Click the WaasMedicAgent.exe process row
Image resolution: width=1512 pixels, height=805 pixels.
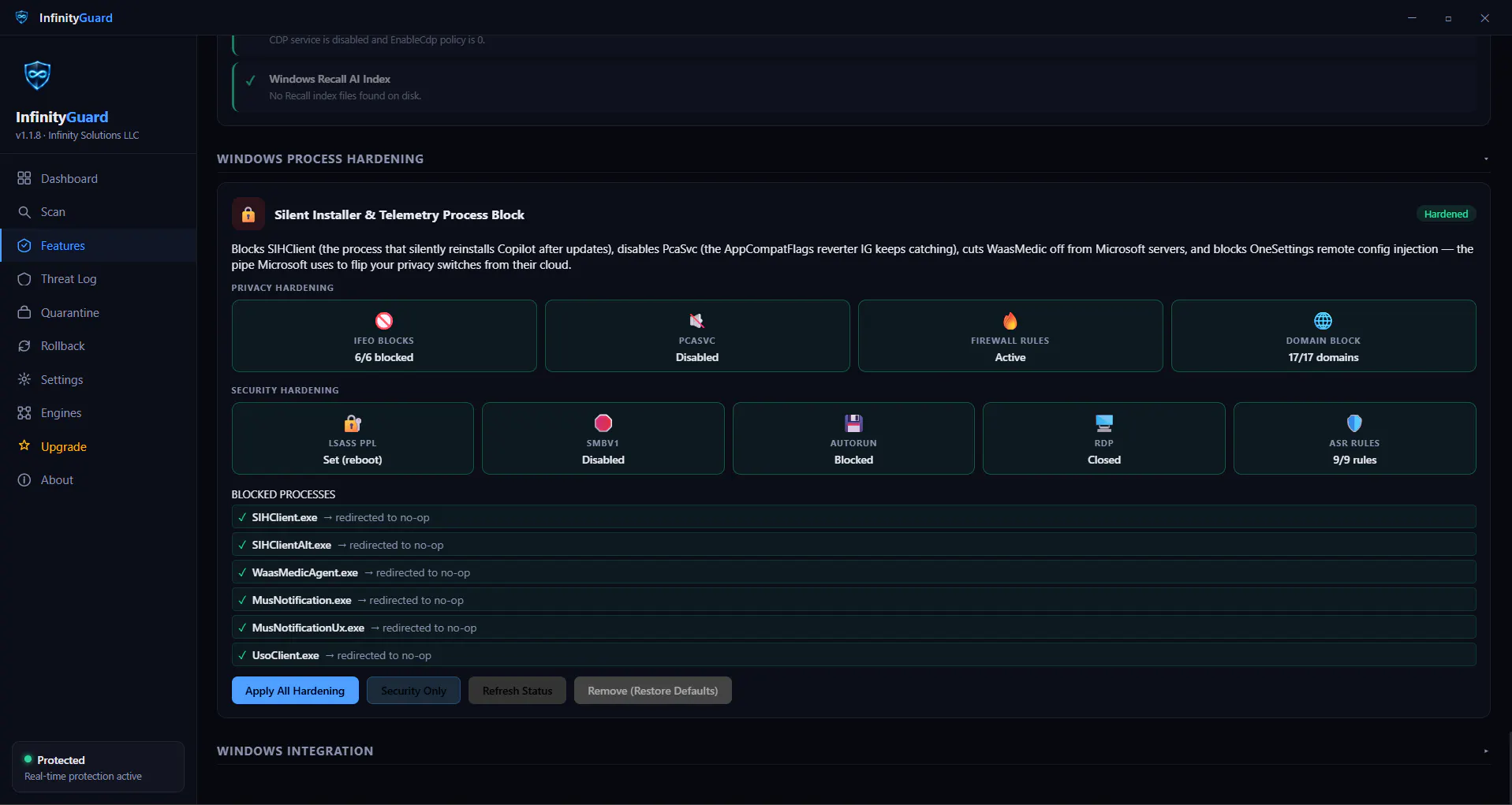coord(853,572)
